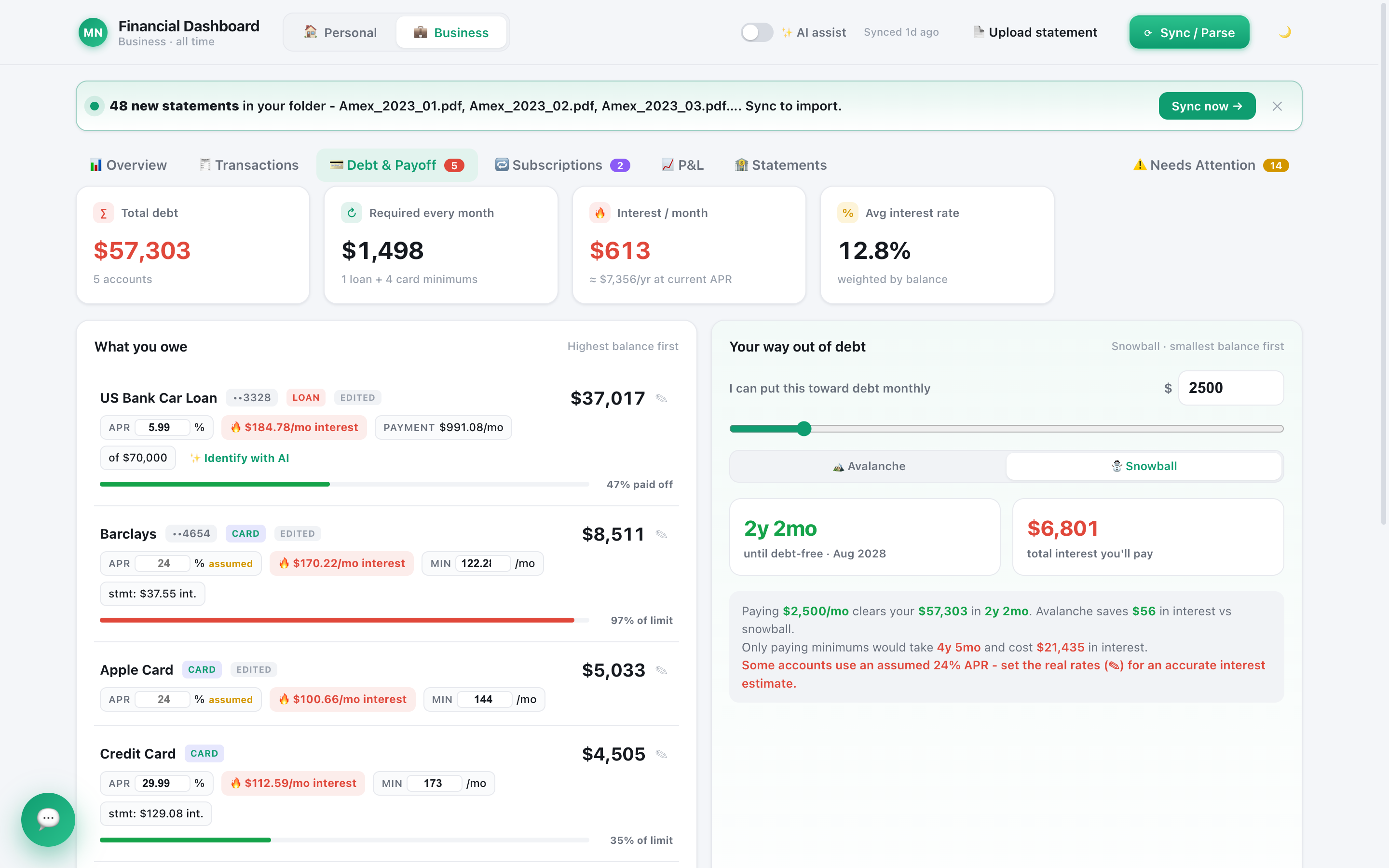Viewport: 1389px width, 868px height.
Task: Open the Needs Attention list
Action: click(1211, 165)
